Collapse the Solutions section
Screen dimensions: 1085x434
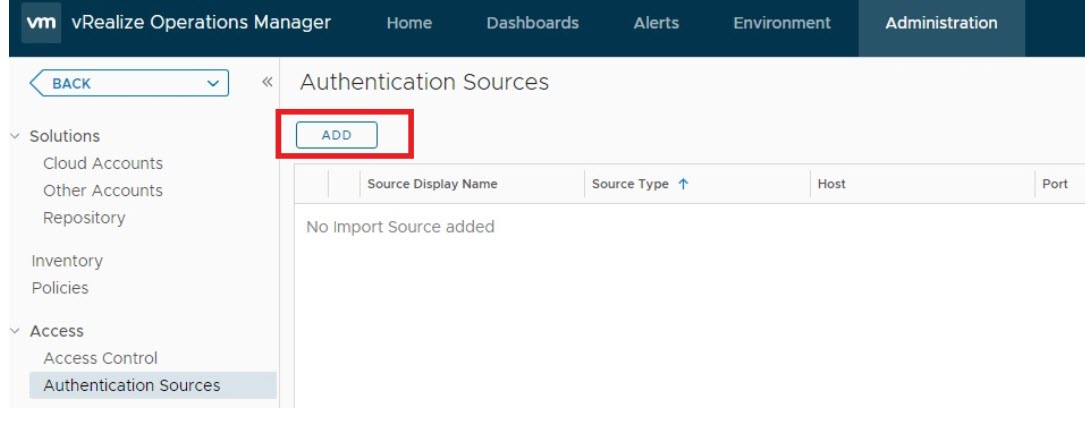[x=15, y=136]
